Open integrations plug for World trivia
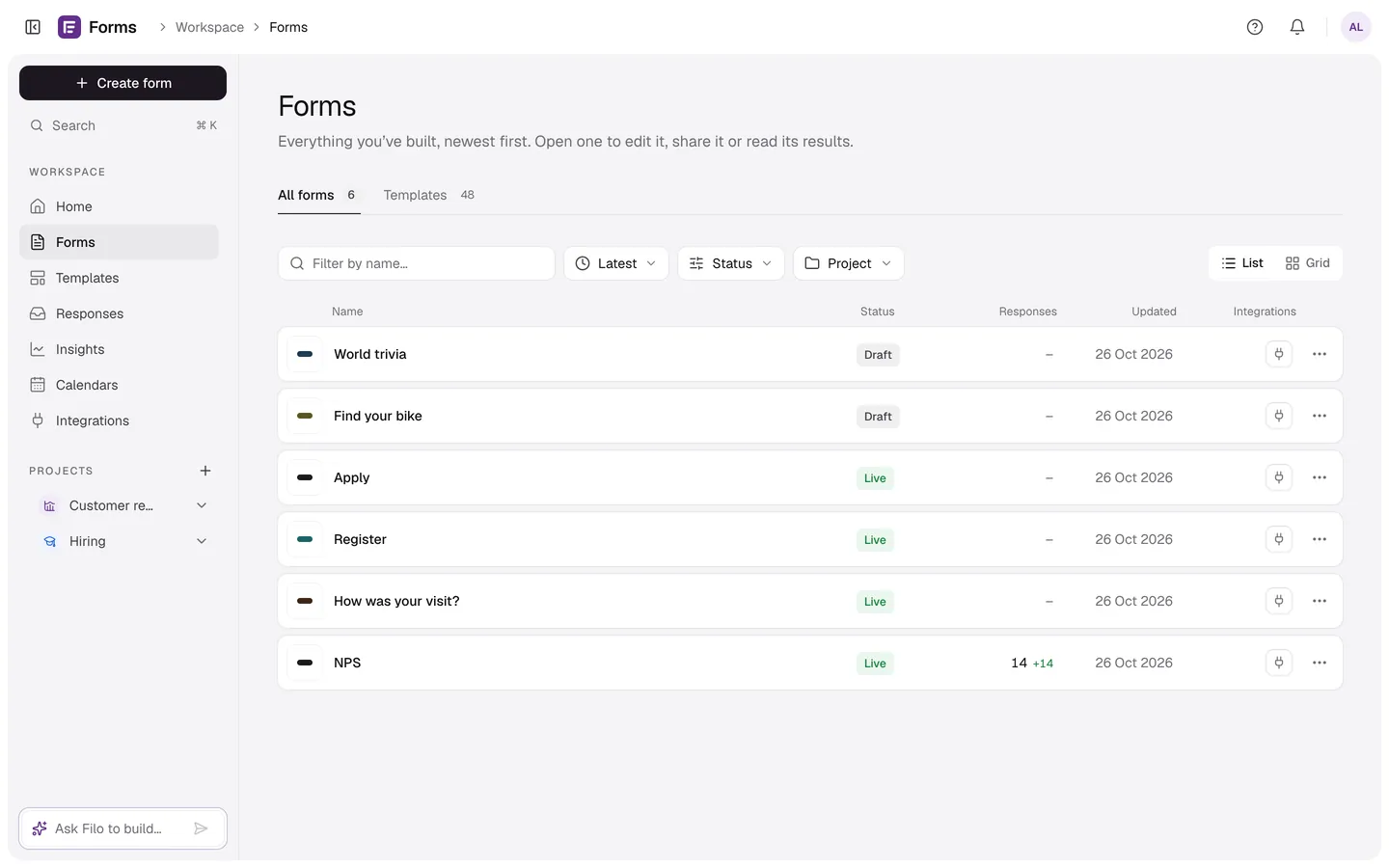The width and height of the screenshot is (1389, 868). pyautogui.click(x=1279, y=354)
